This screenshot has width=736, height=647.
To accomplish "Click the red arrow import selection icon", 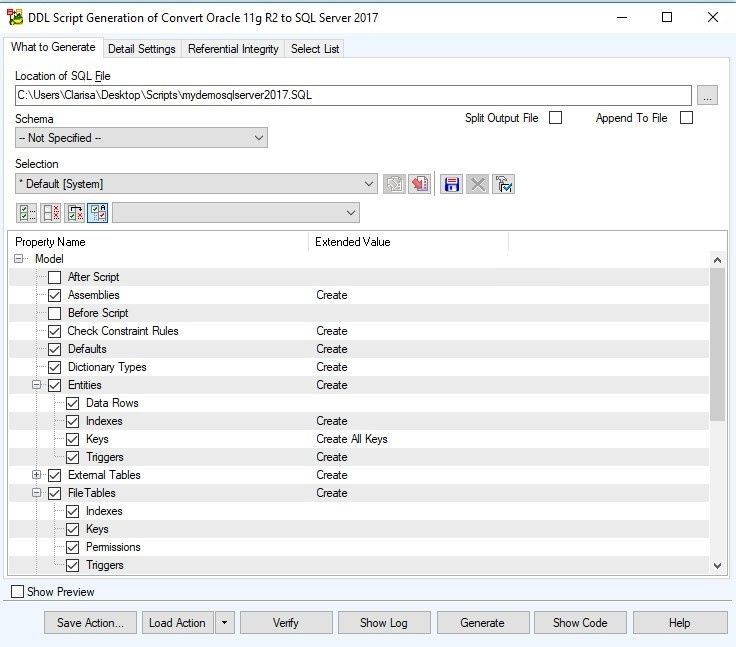I will click(x=420, y=184).
